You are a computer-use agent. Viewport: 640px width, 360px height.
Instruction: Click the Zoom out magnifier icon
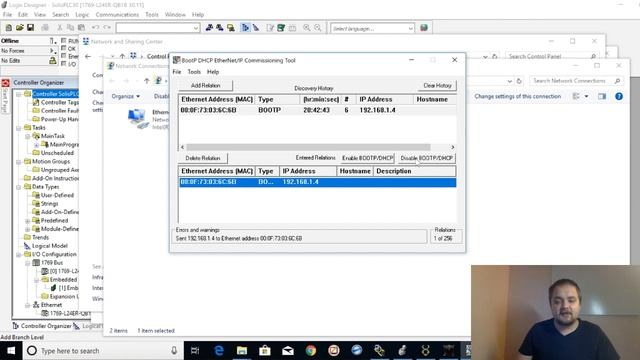point(318,28)
